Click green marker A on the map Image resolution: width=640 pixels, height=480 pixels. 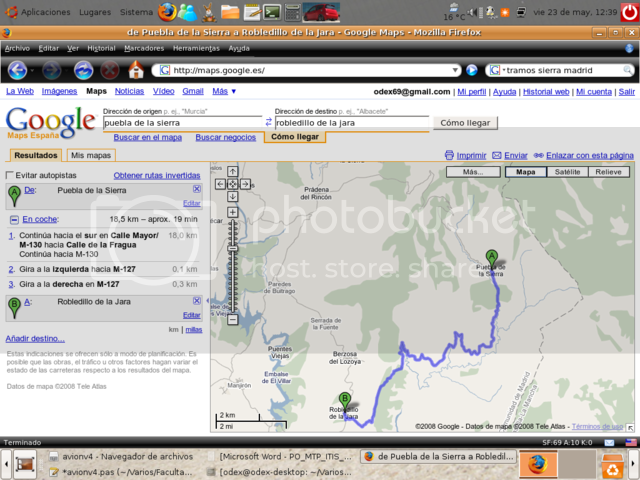(491, 257)
